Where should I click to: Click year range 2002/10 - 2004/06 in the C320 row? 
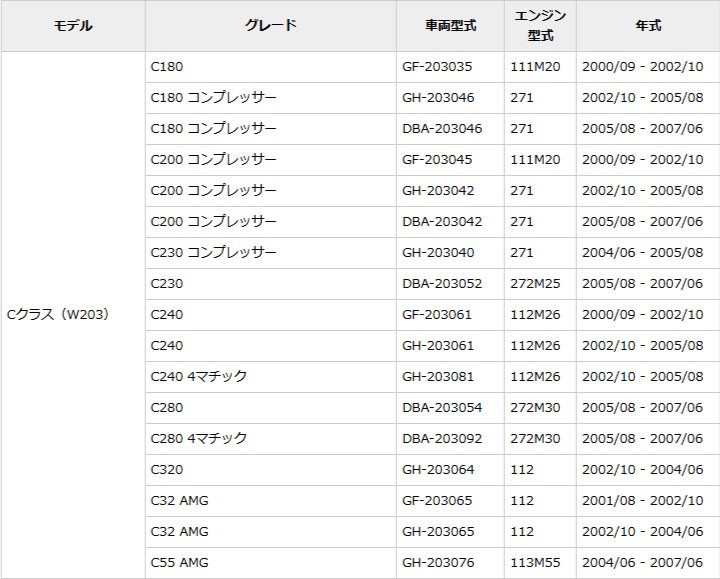[643, 470]
